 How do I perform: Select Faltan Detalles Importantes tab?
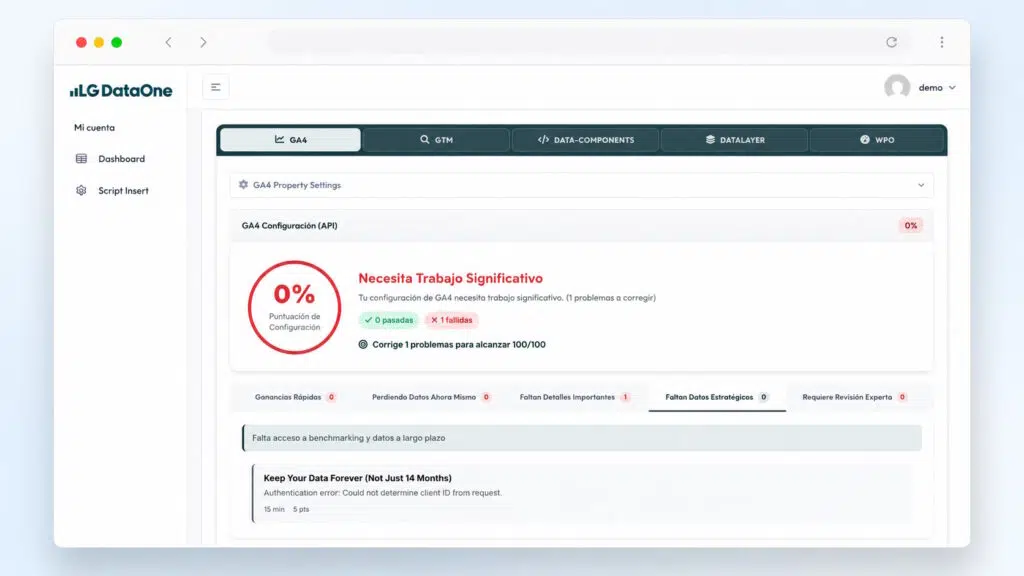coord(575,397)
